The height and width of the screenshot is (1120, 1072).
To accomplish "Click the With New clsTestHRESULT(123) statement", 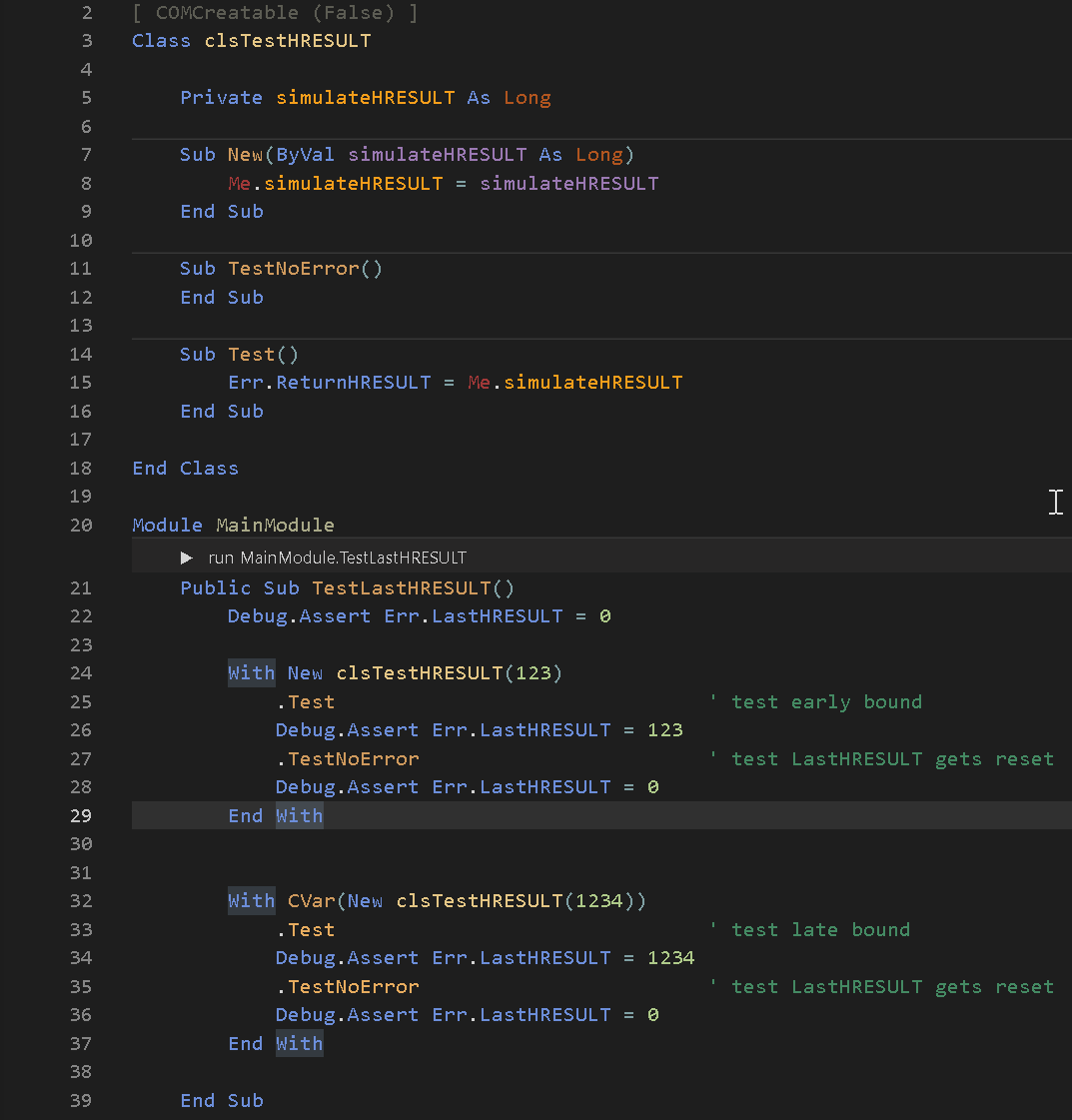I will click(394, 672).
